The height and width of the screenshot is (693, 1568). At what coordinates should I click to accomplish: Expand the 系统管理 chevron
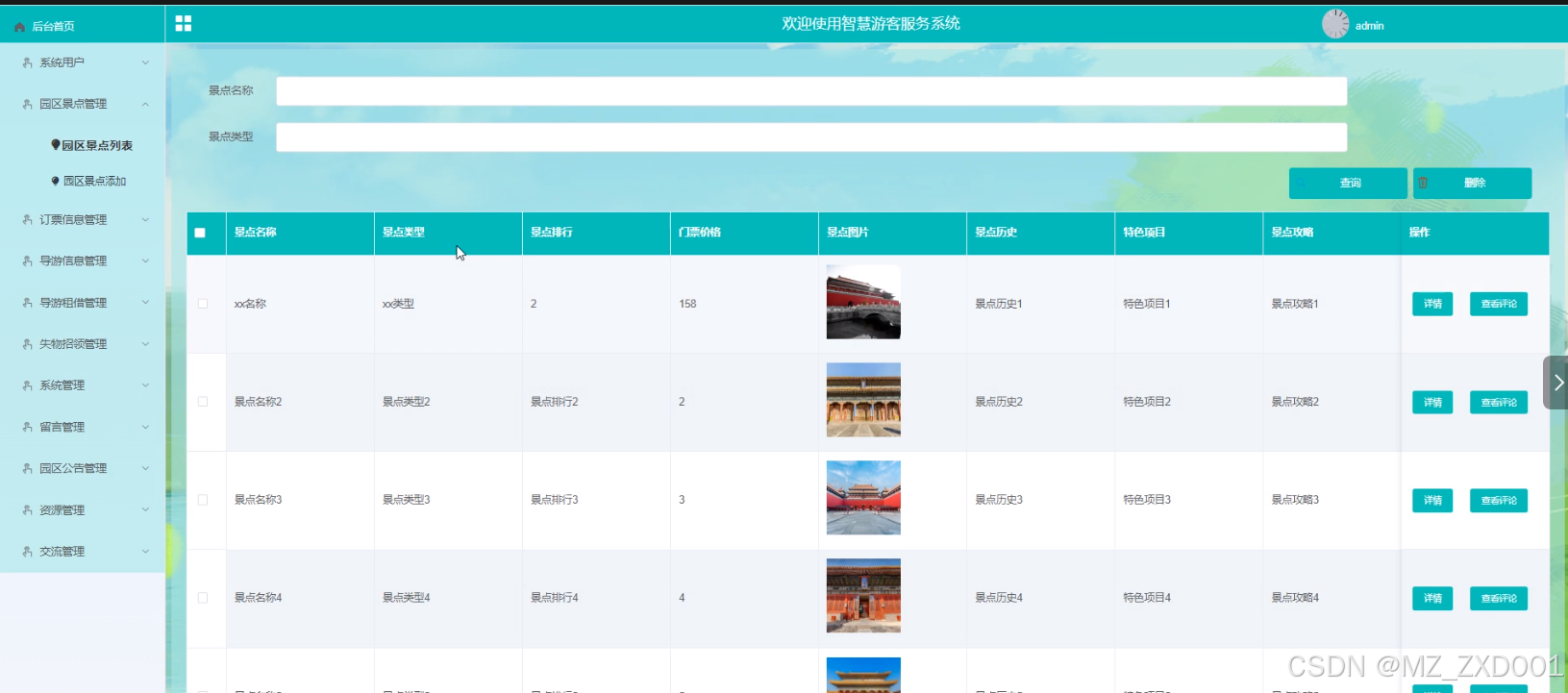145,385
